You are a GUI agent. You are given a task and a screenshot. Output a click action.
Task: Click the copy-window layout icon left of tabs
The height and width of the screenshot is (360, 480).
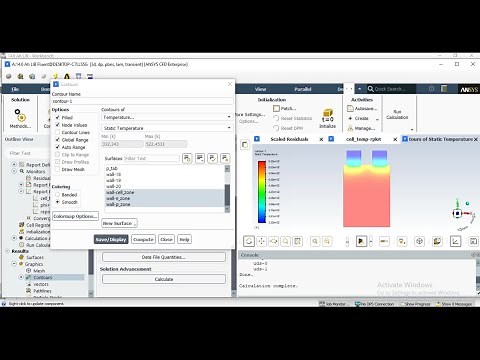click(x=245, y=145)
